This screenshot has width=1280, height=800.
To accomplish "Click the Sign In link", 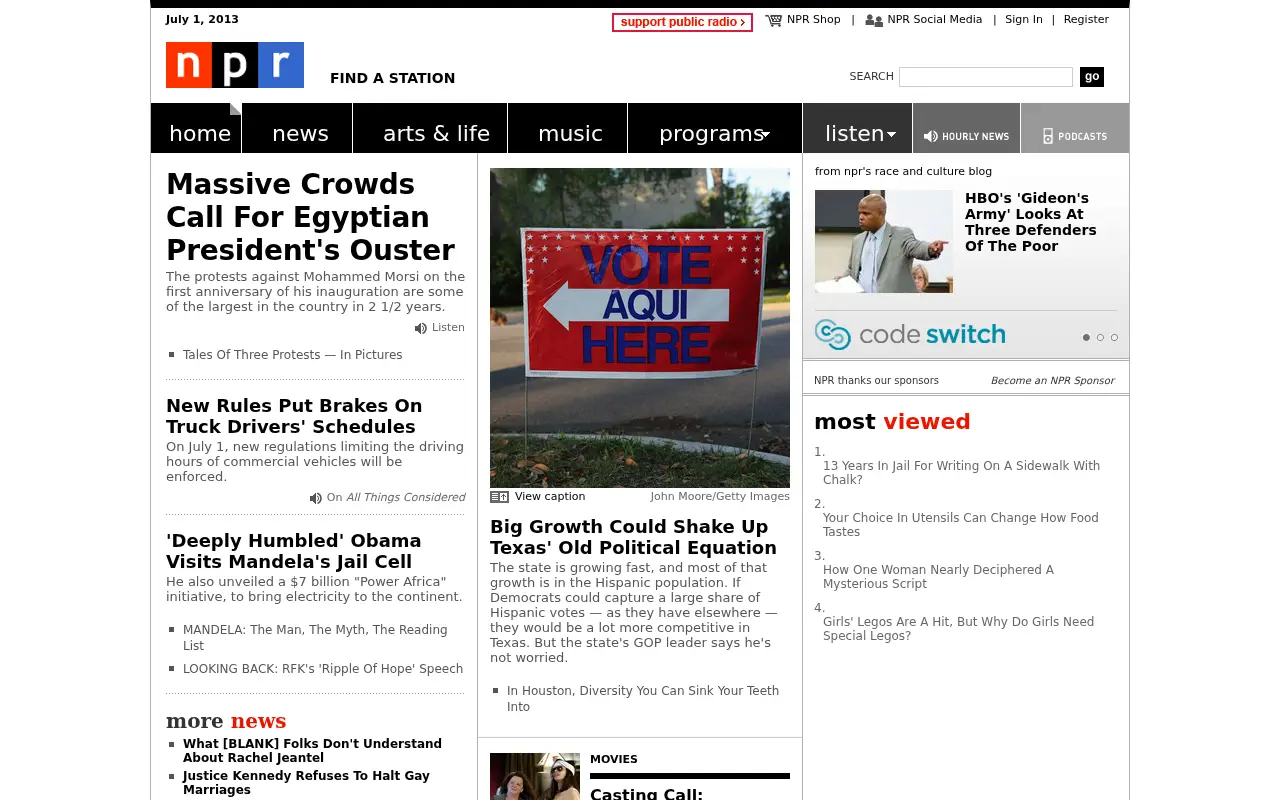I will (x=1024, y=20).
